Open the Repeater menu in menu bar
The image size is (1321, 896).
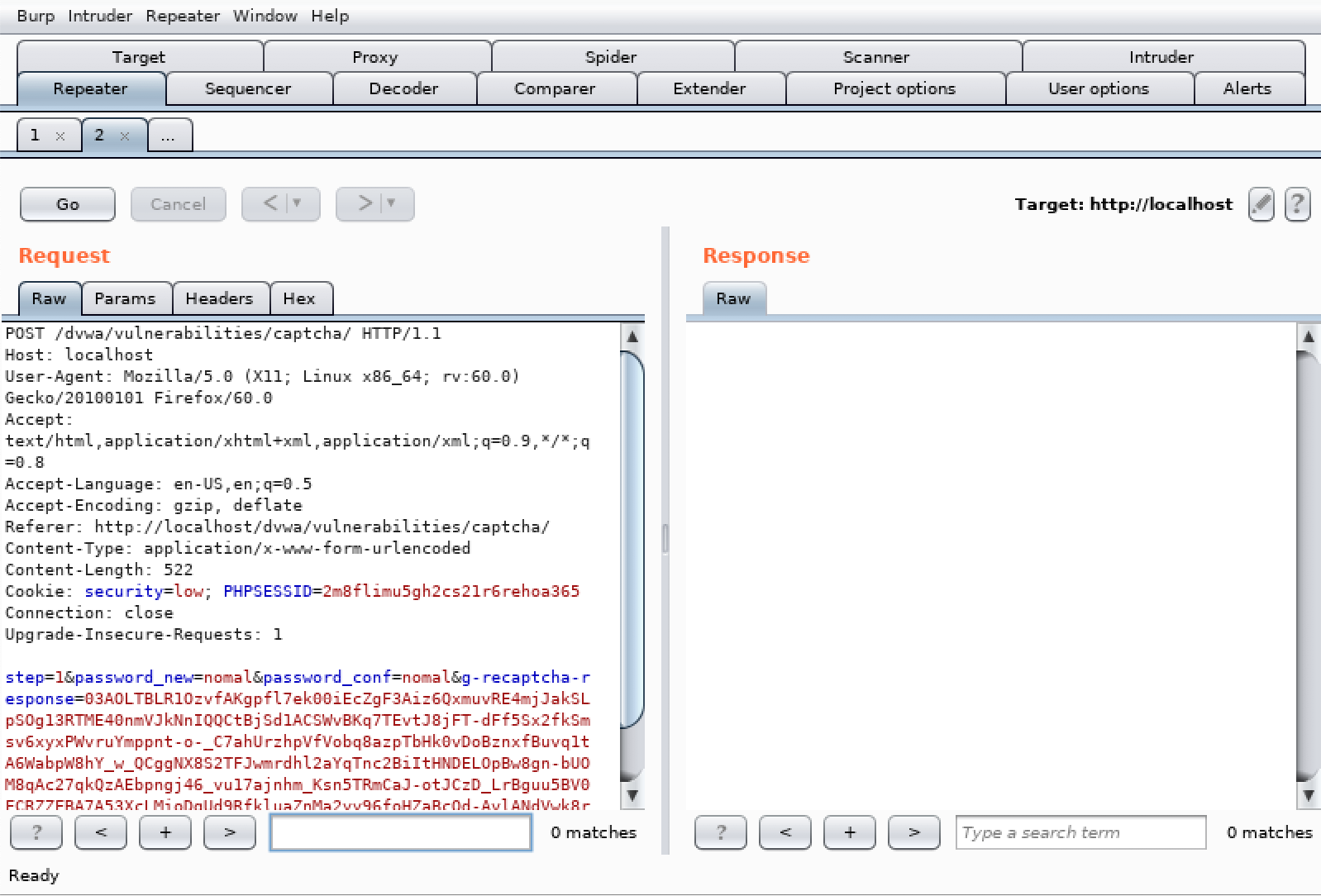tap(183, 16)
